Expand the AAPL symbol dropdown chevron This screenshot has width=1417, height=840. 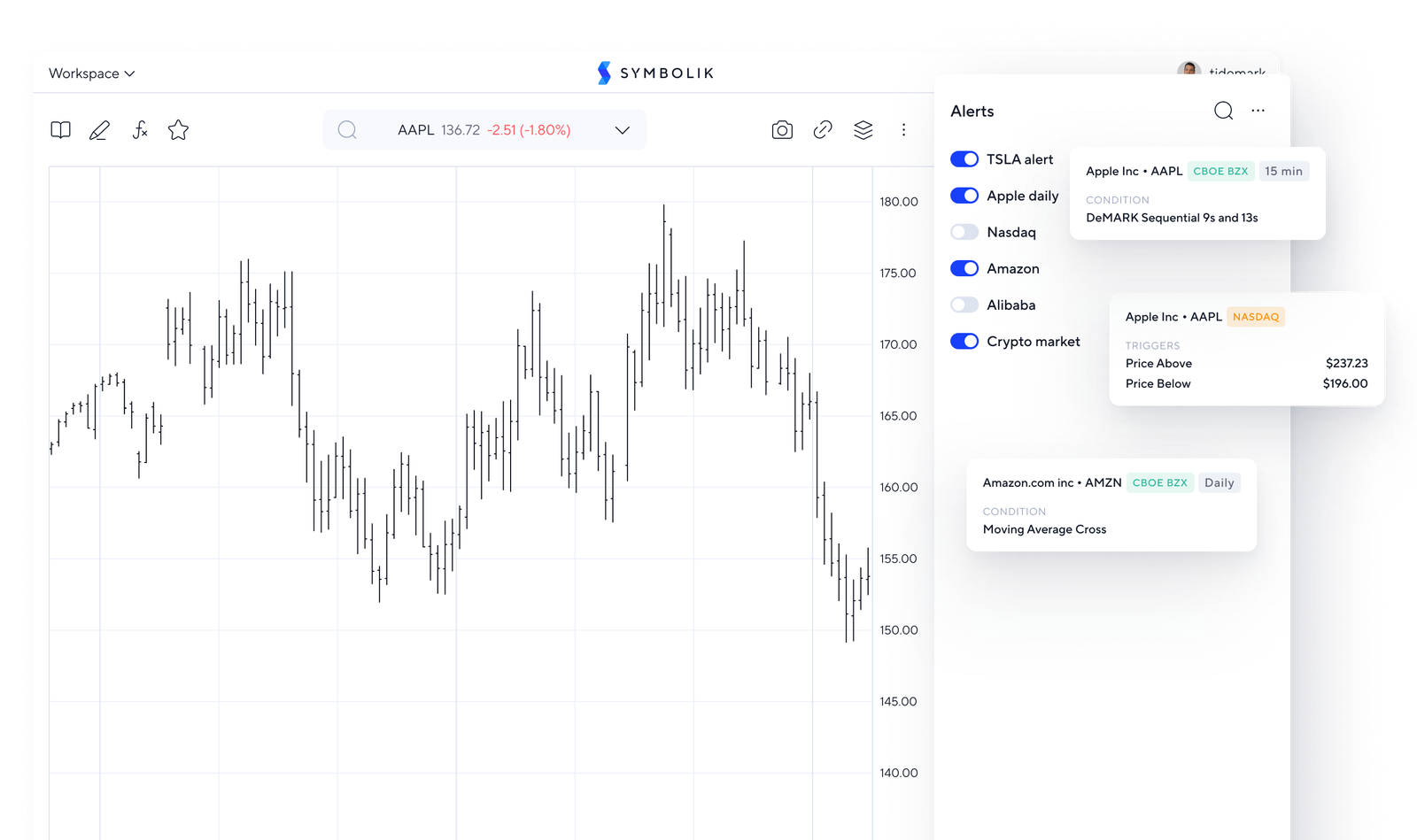(623, 130)
